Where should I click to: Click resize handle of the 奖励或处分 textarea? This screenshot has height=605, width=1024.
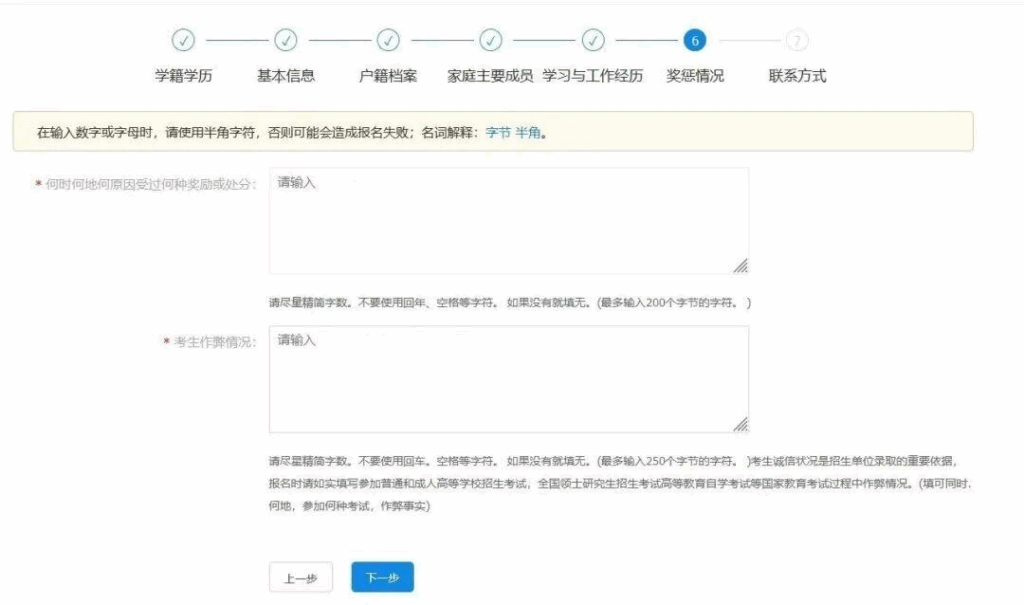click(x=740, y=266)
